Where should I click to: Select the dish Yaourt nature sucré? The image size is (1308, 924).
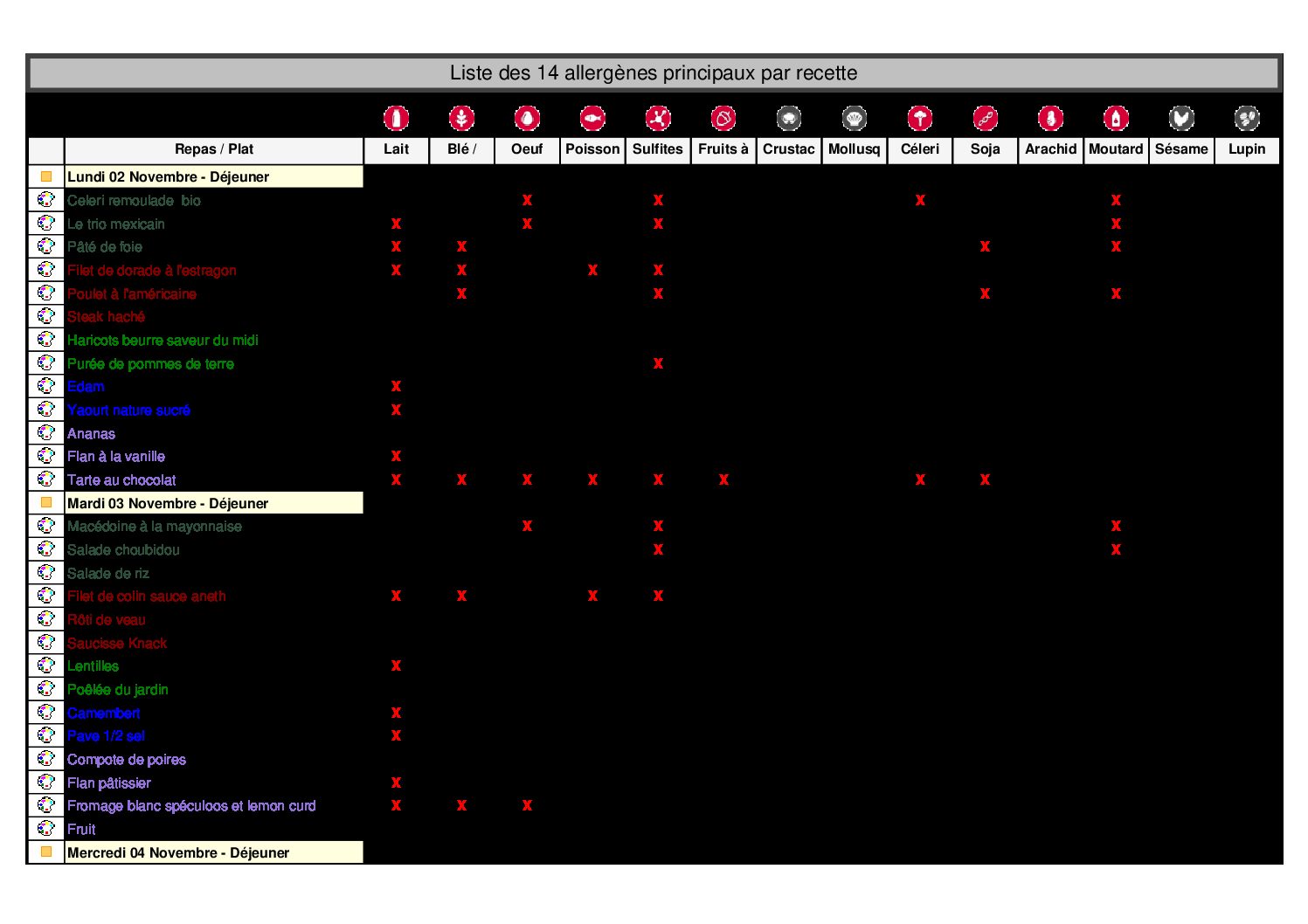coord(128,410)
